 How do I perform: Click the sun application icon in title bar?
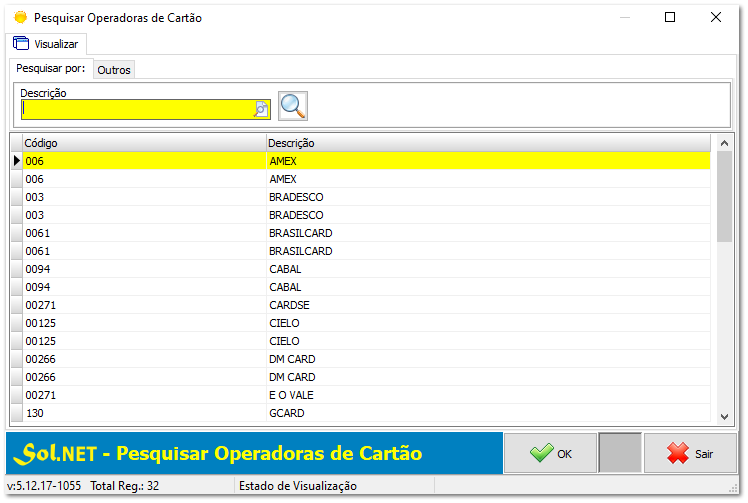21,18
